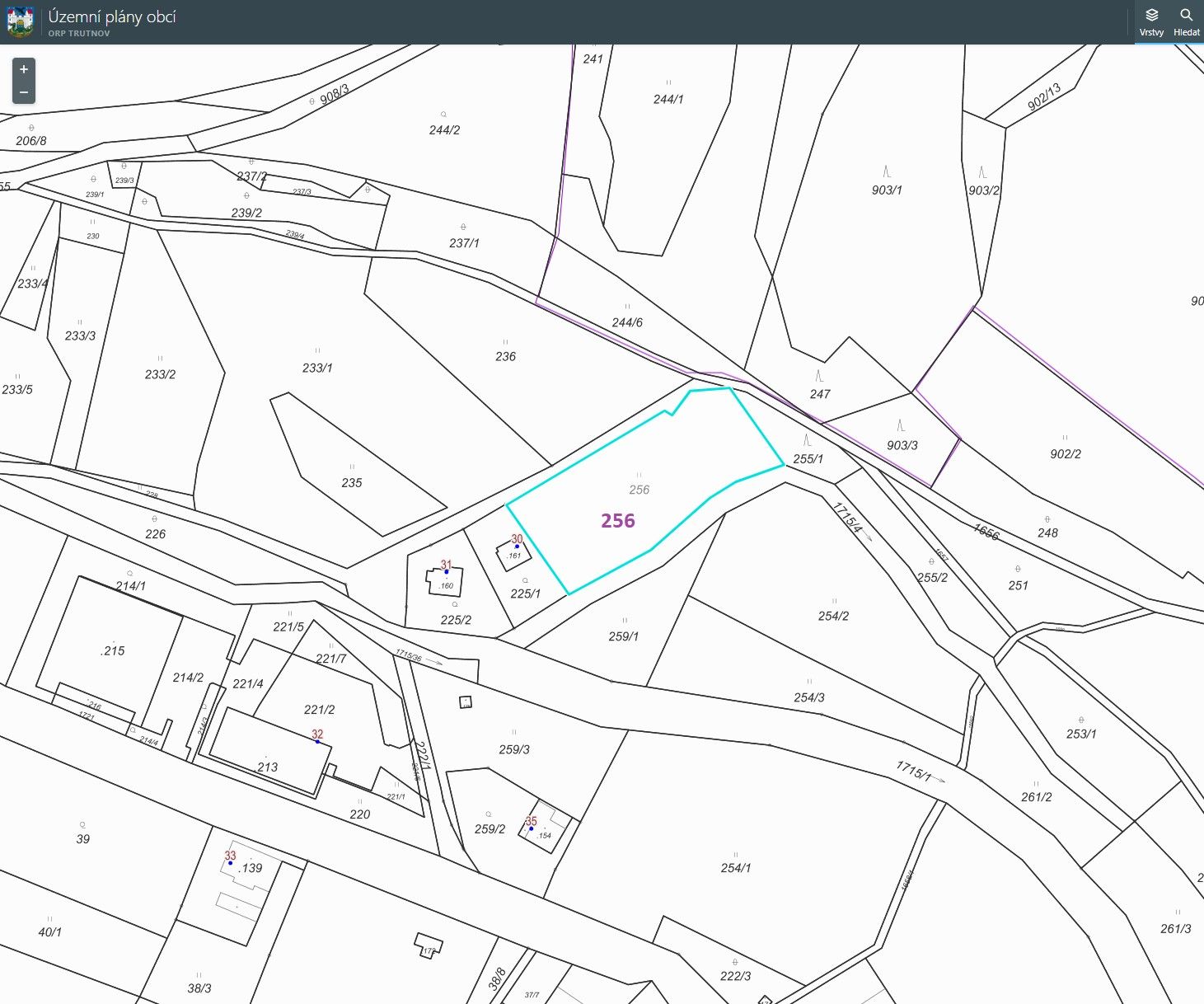Click building marker 31 on parcel 225/2
This screenshot has width=1204, height=1004.
(x=447, y=571)
